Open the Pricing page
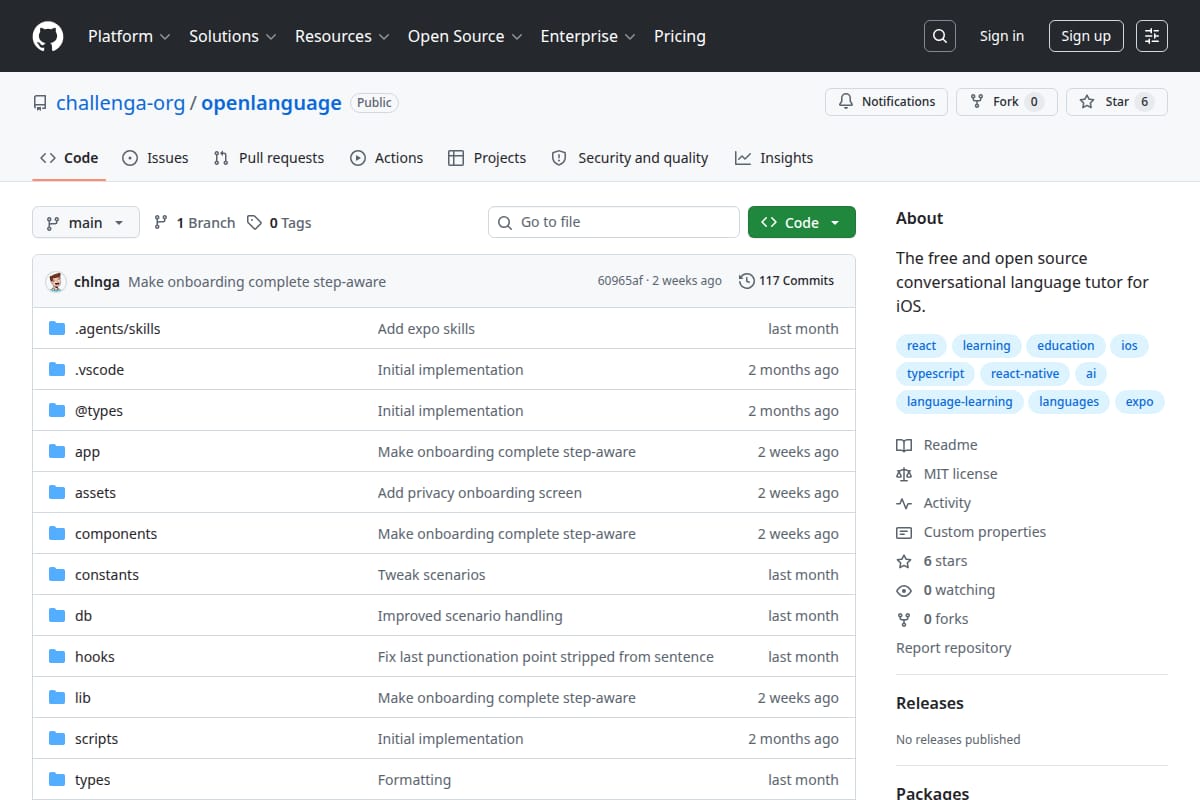1200x800 pixels. [680, 36]
